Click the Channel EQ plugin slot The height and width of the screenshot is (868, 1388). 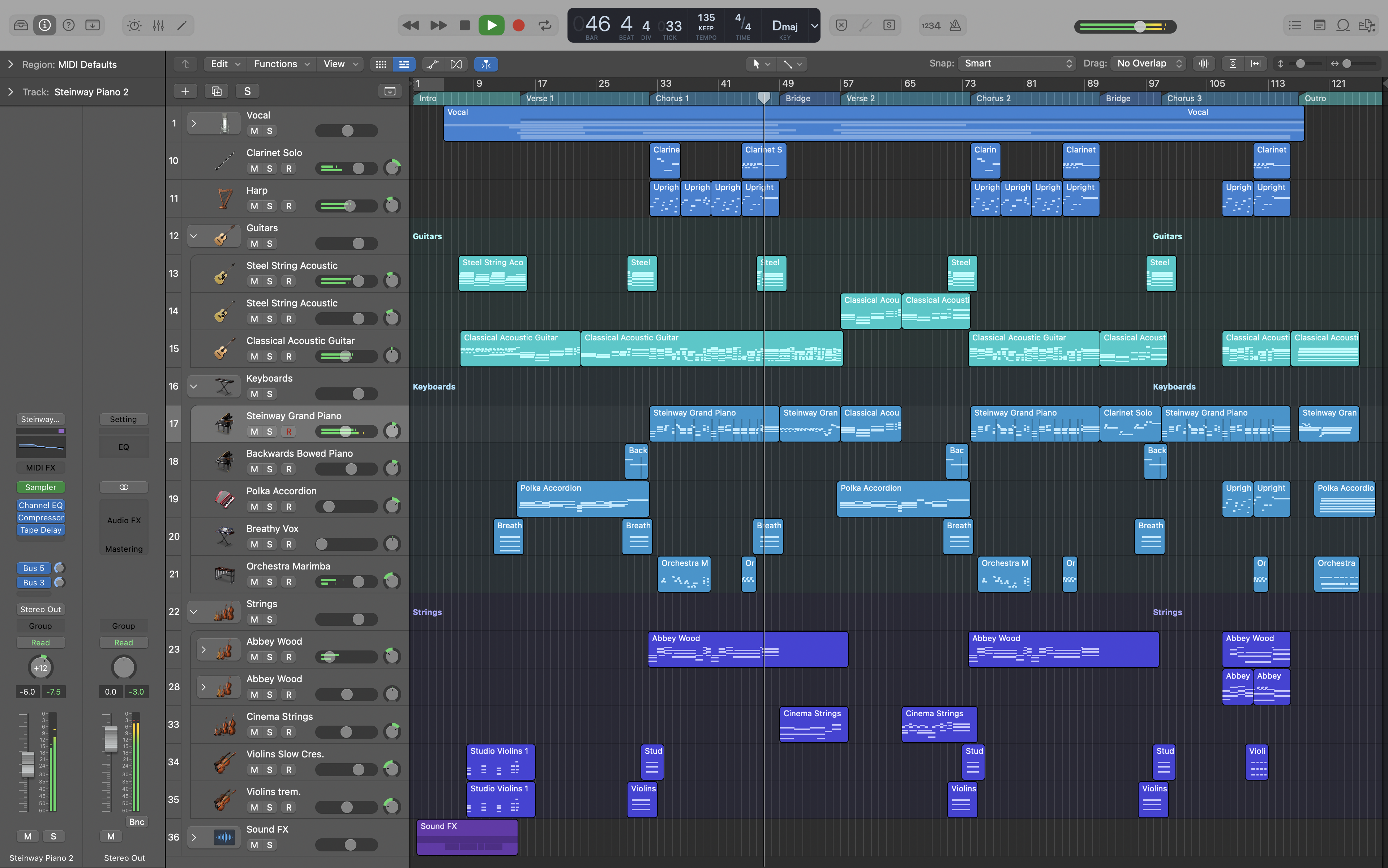40,505
